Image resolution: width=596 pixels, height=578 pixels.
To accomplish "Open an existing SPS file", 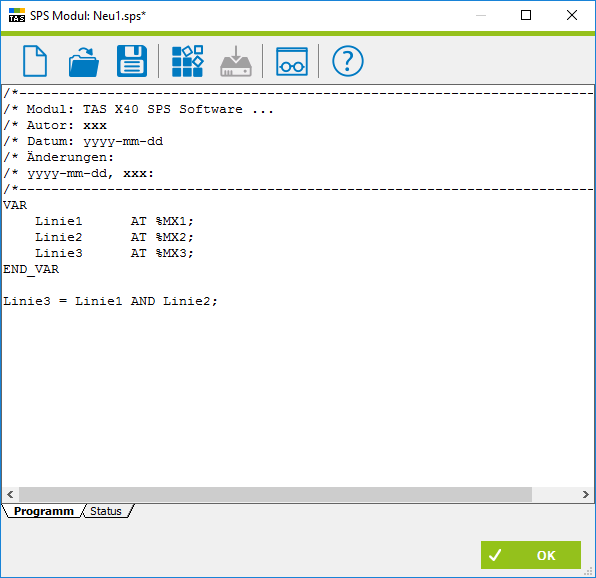I will pyautogui.click(x=84, y=62).
